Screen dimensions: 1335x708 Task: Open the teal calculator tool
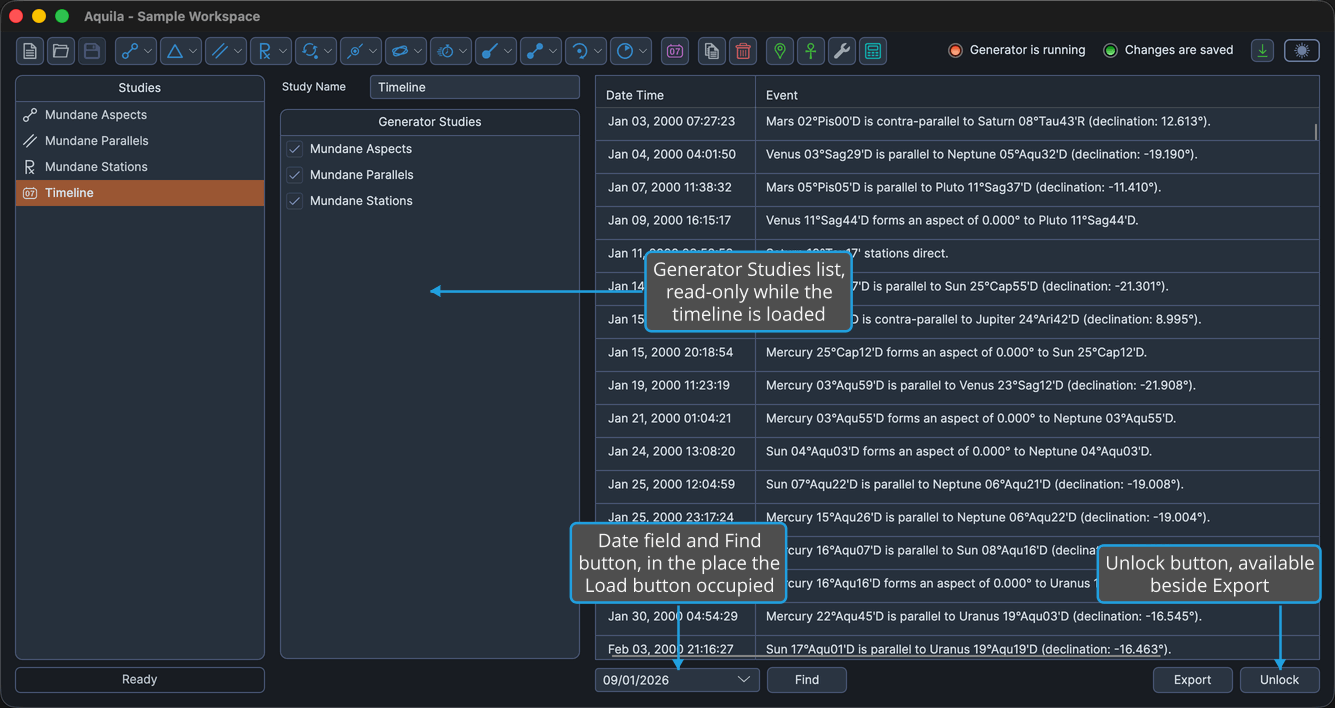(x=873, y=51)
